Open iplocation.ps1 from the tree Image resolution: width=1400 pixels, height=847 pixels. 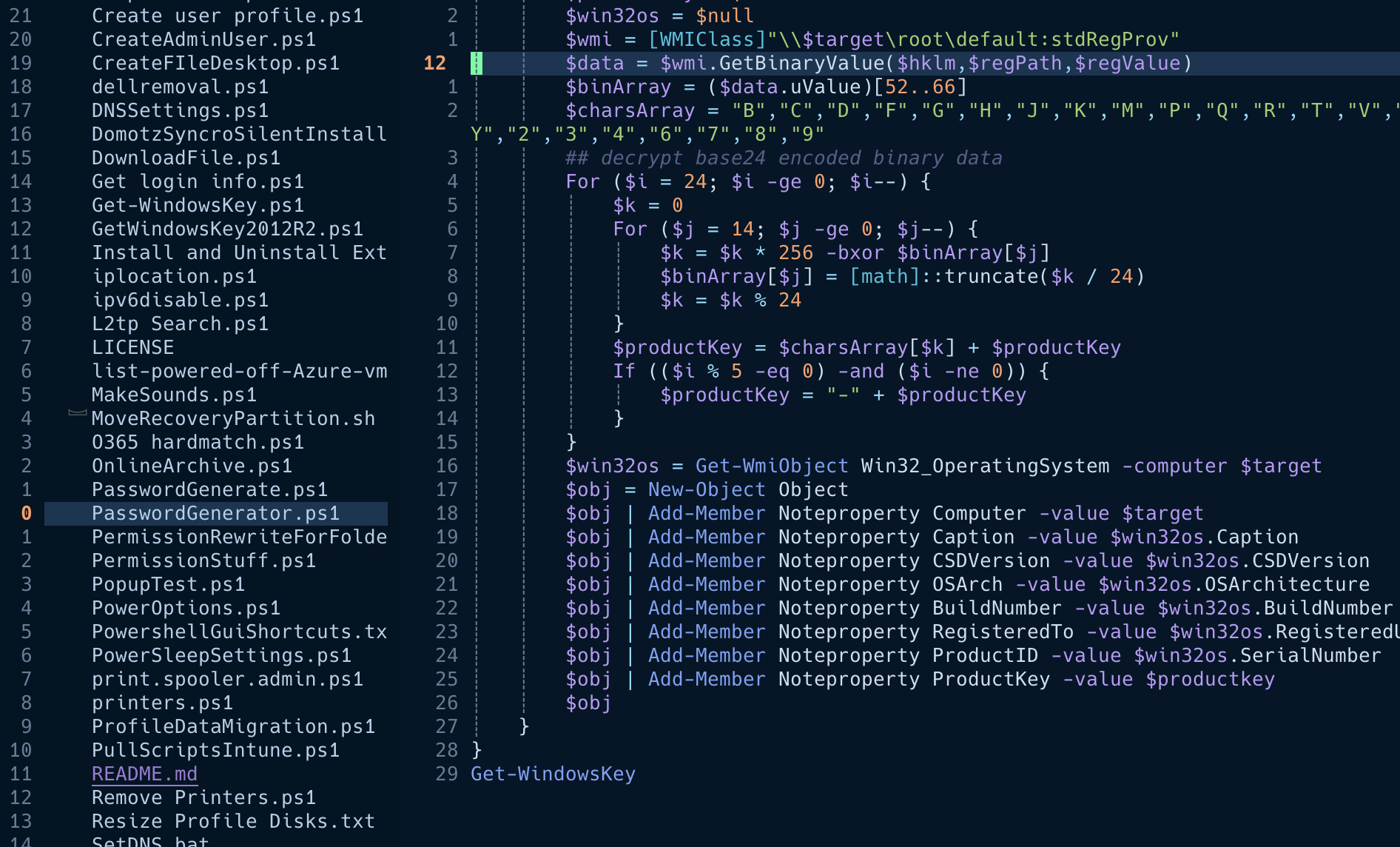click(175, 276)
